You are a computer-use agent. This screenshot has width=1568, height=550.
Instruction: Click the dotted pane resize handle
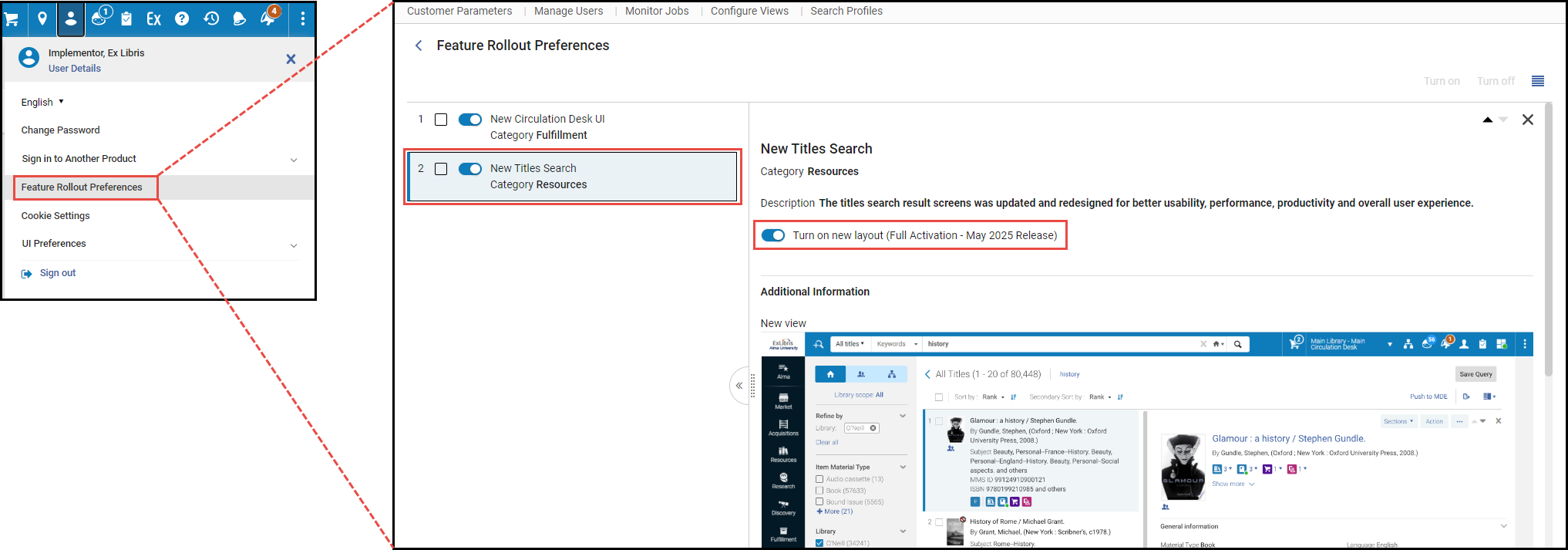(x=753, y=386)
